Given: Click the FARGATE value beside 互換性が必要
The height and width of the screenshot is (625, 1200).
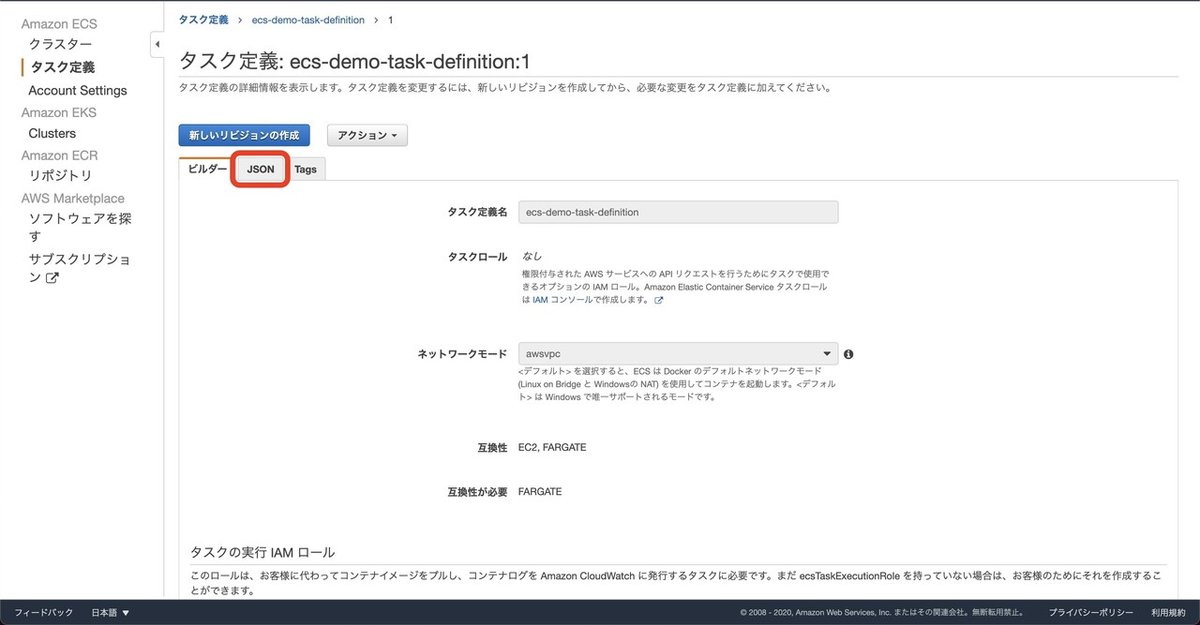Looking at the screenshot, I should pyautogui.click(x=540, y=492).
